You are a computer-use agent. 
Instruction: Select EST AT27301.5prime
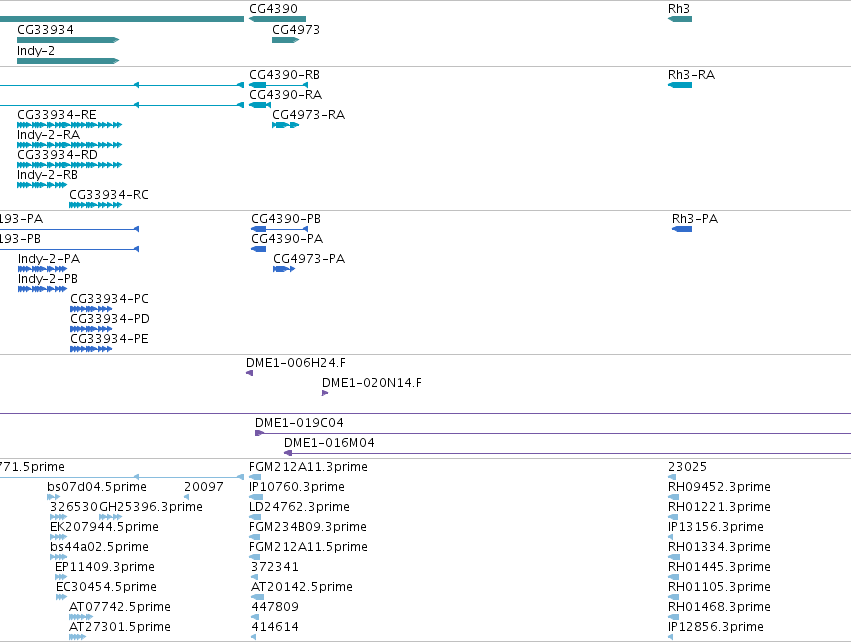pyautogui.click(x=78, y=638)
